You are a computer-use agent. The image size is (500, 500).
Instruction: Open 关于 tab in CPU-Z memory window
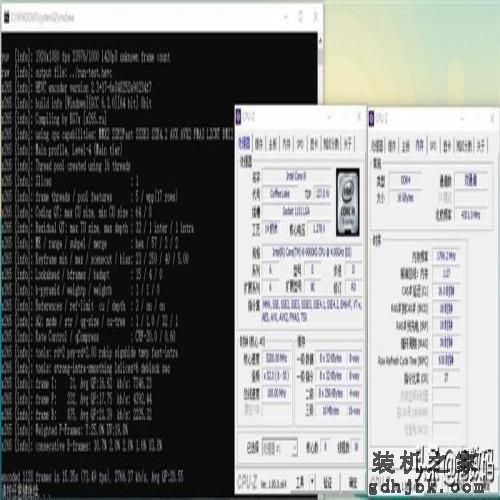tap(481, 146)
